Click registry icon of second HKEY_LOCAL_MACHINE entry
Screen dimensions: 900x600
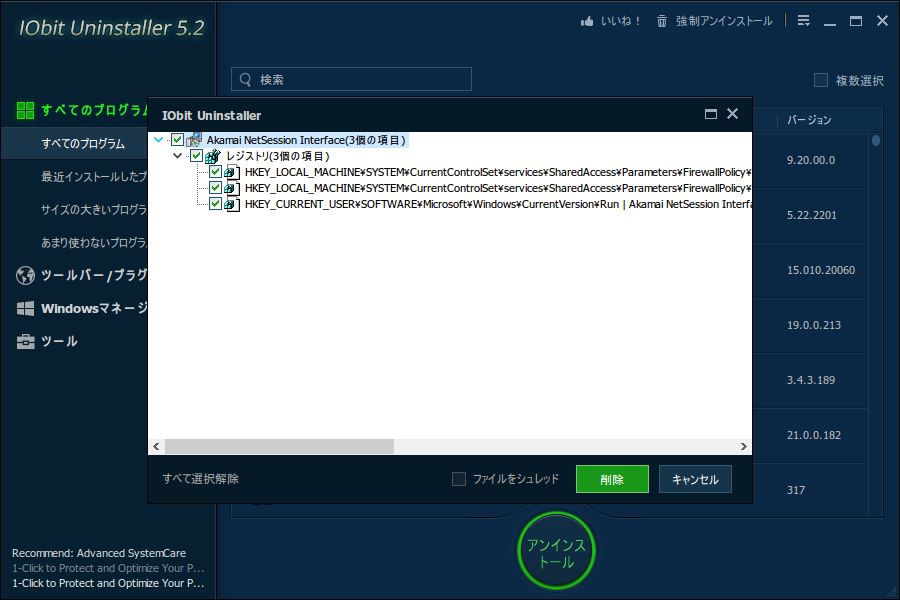[231, 188]
